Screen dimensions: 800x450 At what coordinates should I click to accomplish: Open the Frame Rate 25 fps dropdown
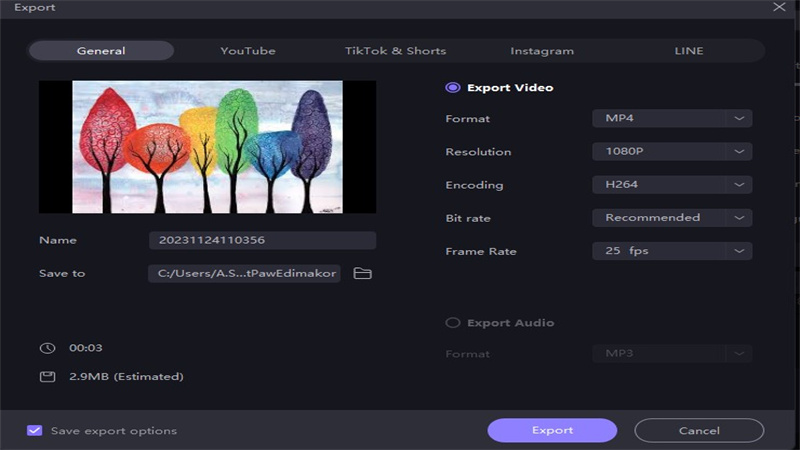point(671,252)
